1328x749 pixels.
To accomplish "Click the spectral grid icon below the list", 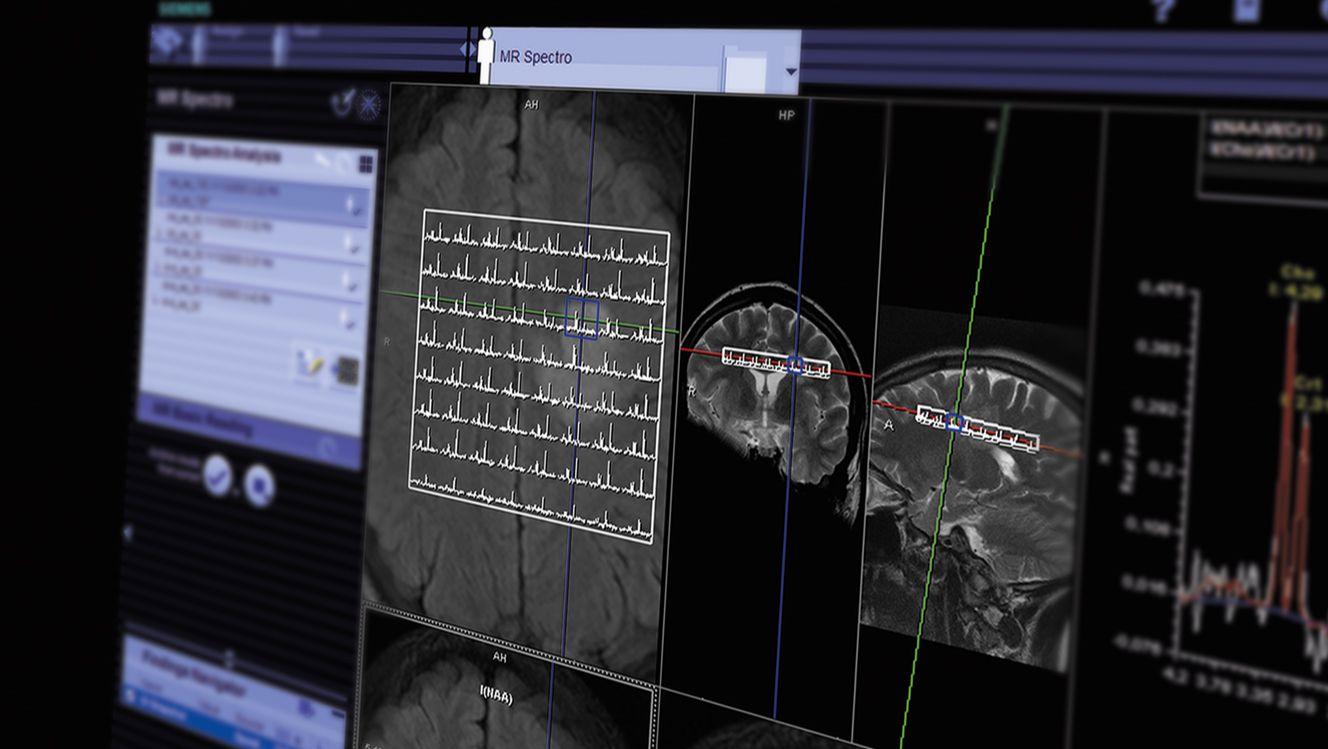I will [346, 370].
